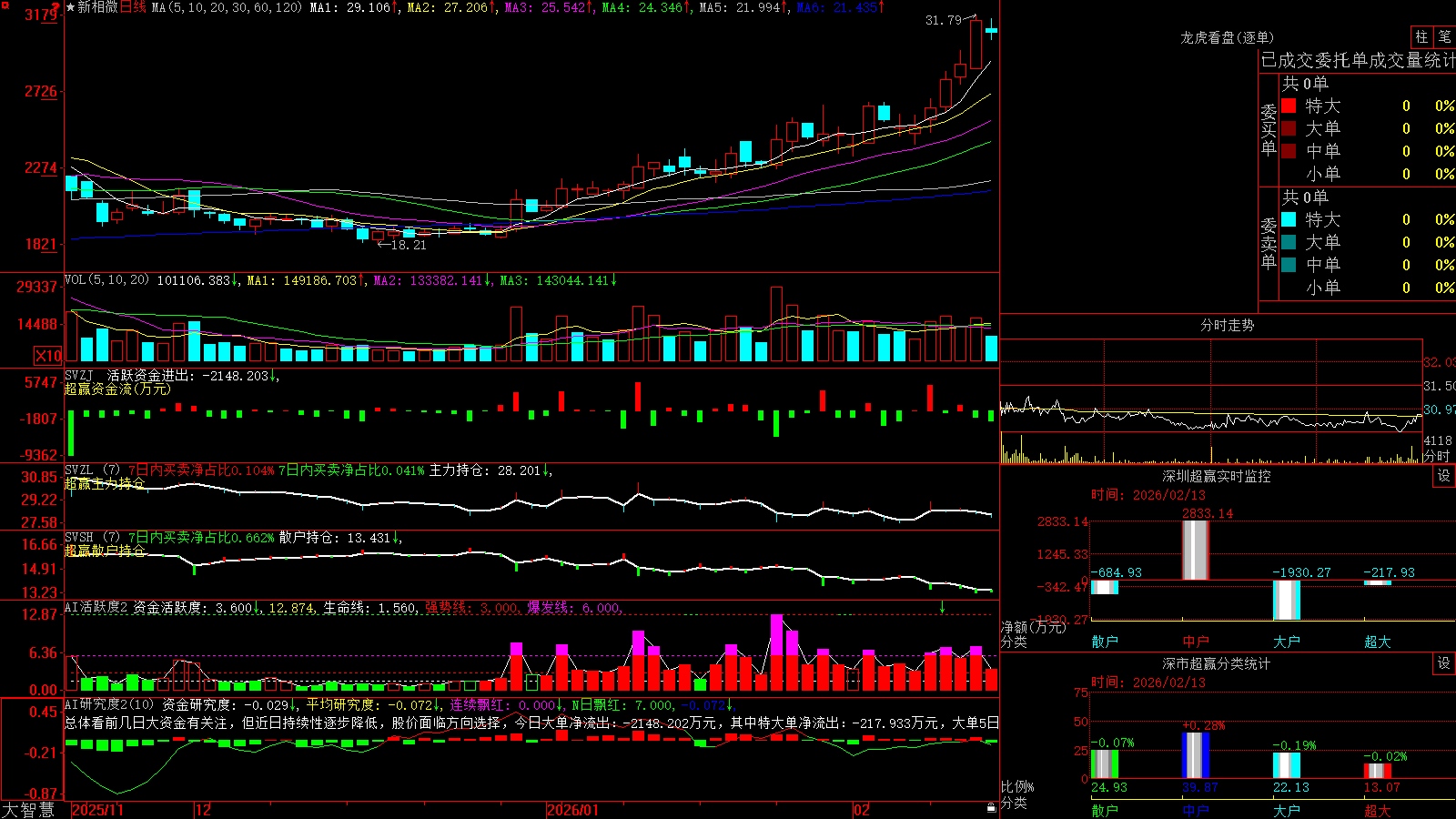Click the 大户 -1930.27 net outflow bar

[x=1287, y=601]
